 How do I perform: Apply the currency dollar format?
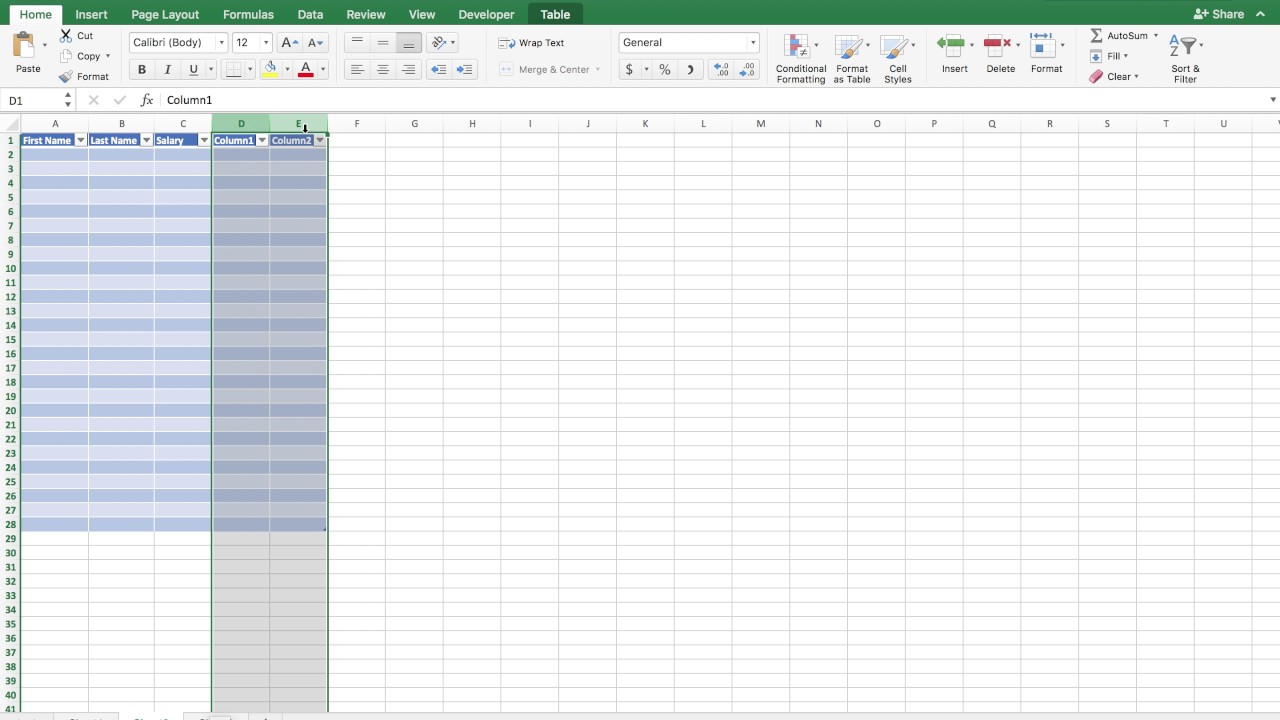click(629, 70)
